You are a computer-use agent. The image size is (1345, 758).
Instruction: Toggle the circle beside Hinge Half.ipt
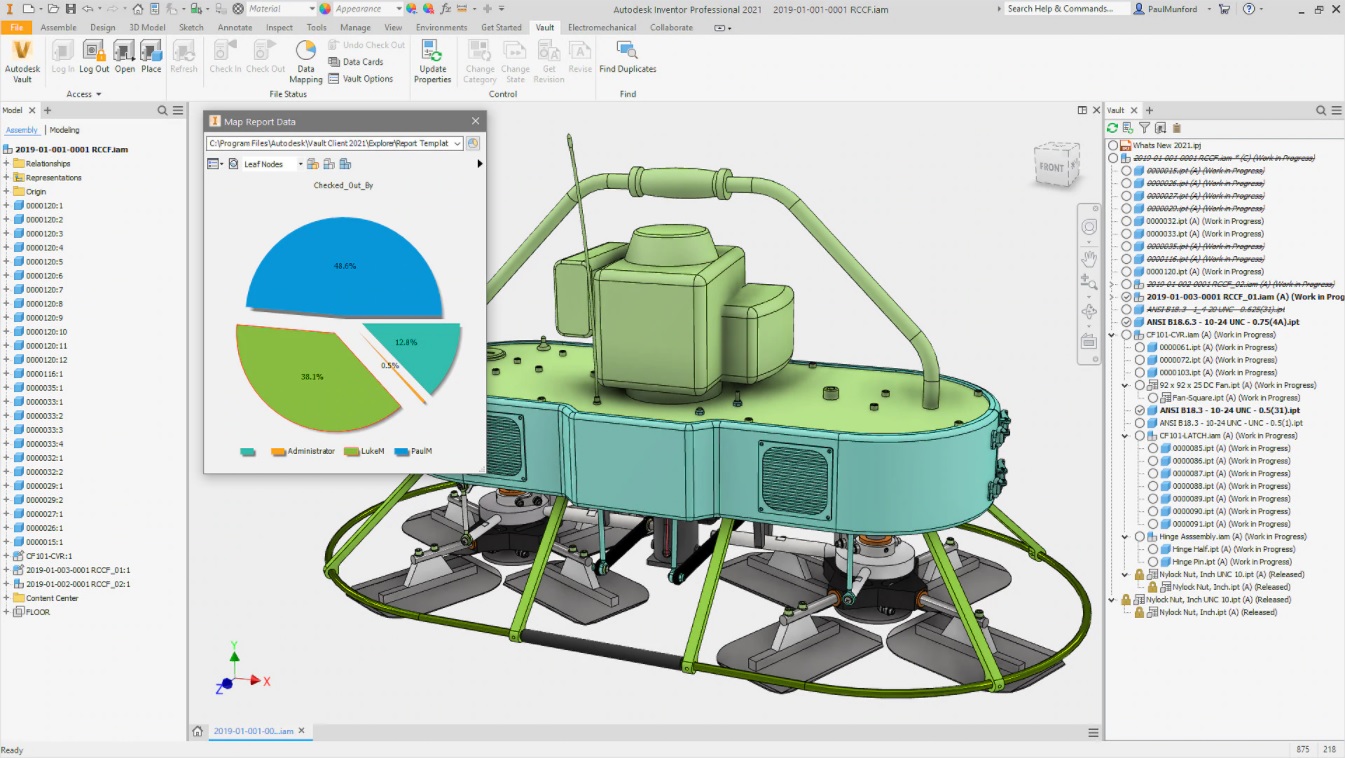point(1153,549)
